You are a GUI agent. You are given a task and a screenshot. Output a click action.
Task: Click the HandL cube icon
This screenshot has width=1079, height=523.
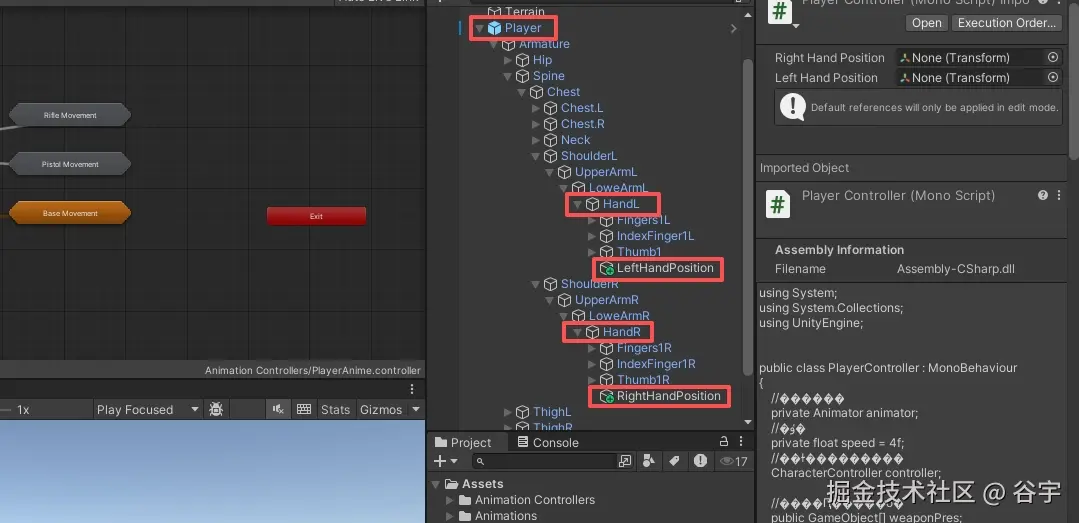(x=592, y=204)
